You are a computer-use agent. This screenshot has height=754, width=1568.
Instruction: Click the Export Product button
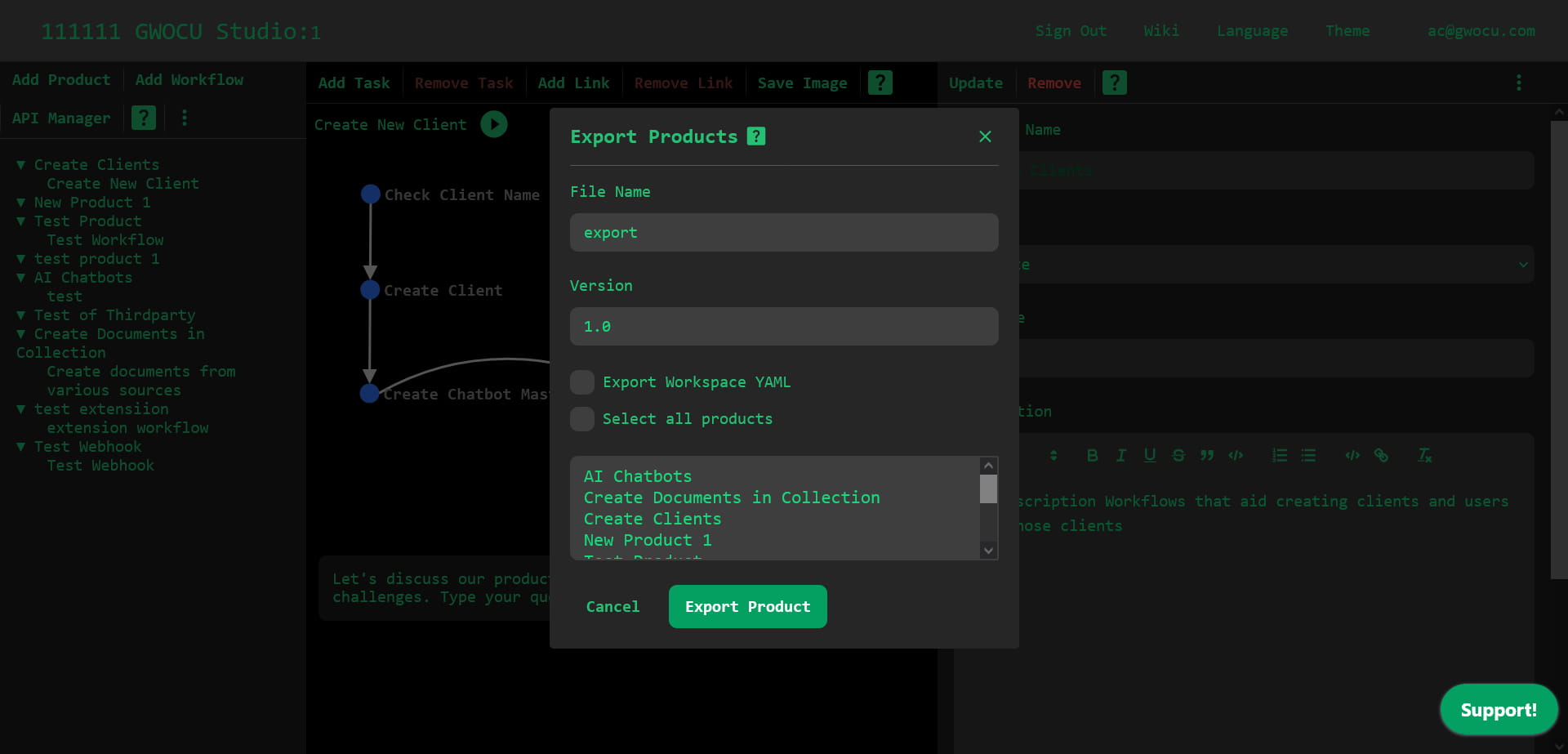(x=747, y=607)
